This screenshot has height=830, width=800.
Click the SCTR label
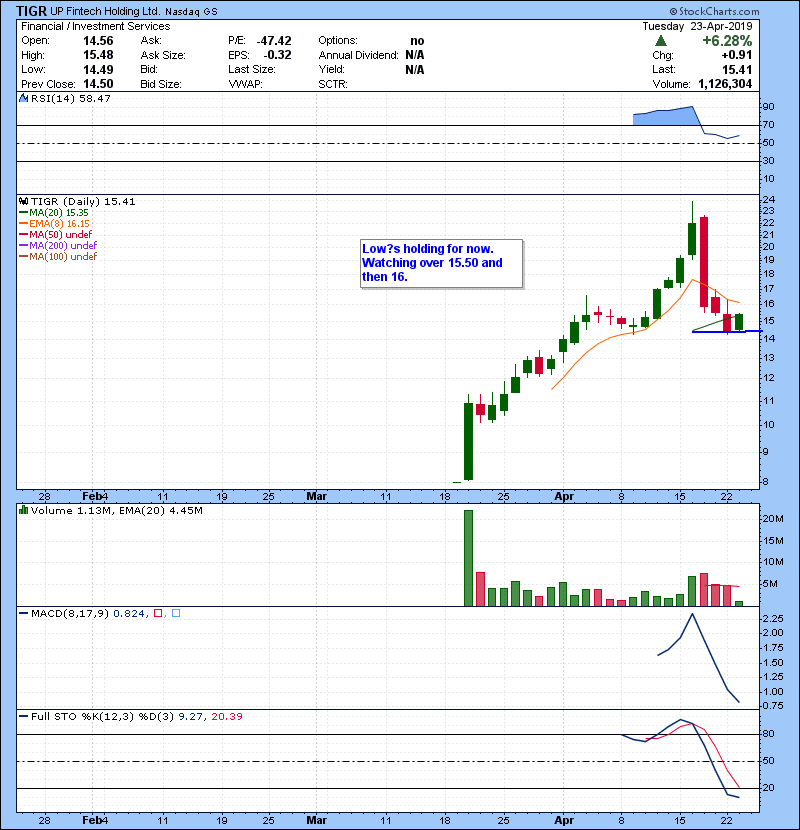pos(333,84)
